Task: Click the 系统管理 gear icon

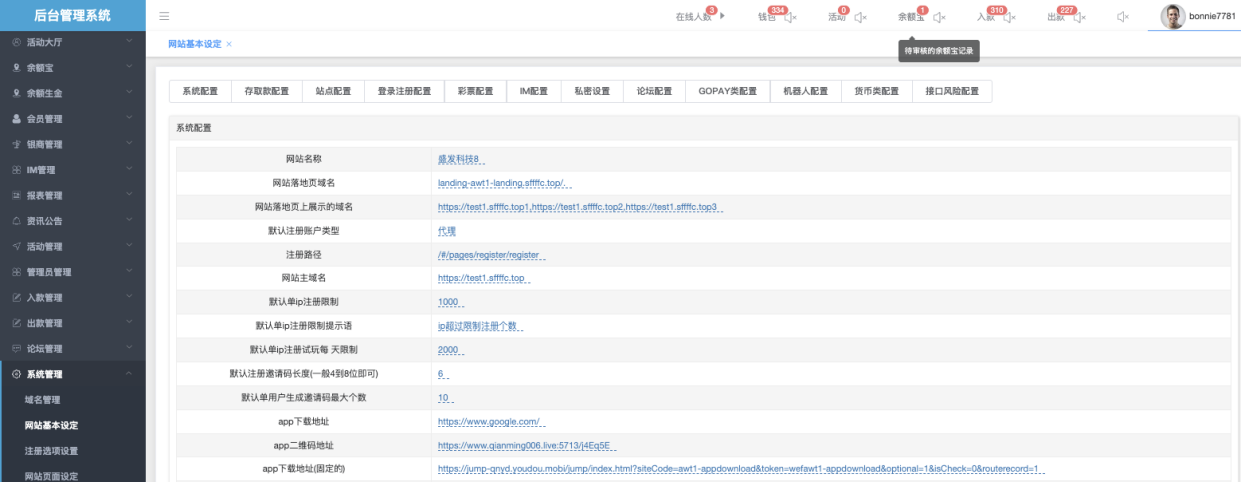Action: pyautogui.click(x=16, y=374)
